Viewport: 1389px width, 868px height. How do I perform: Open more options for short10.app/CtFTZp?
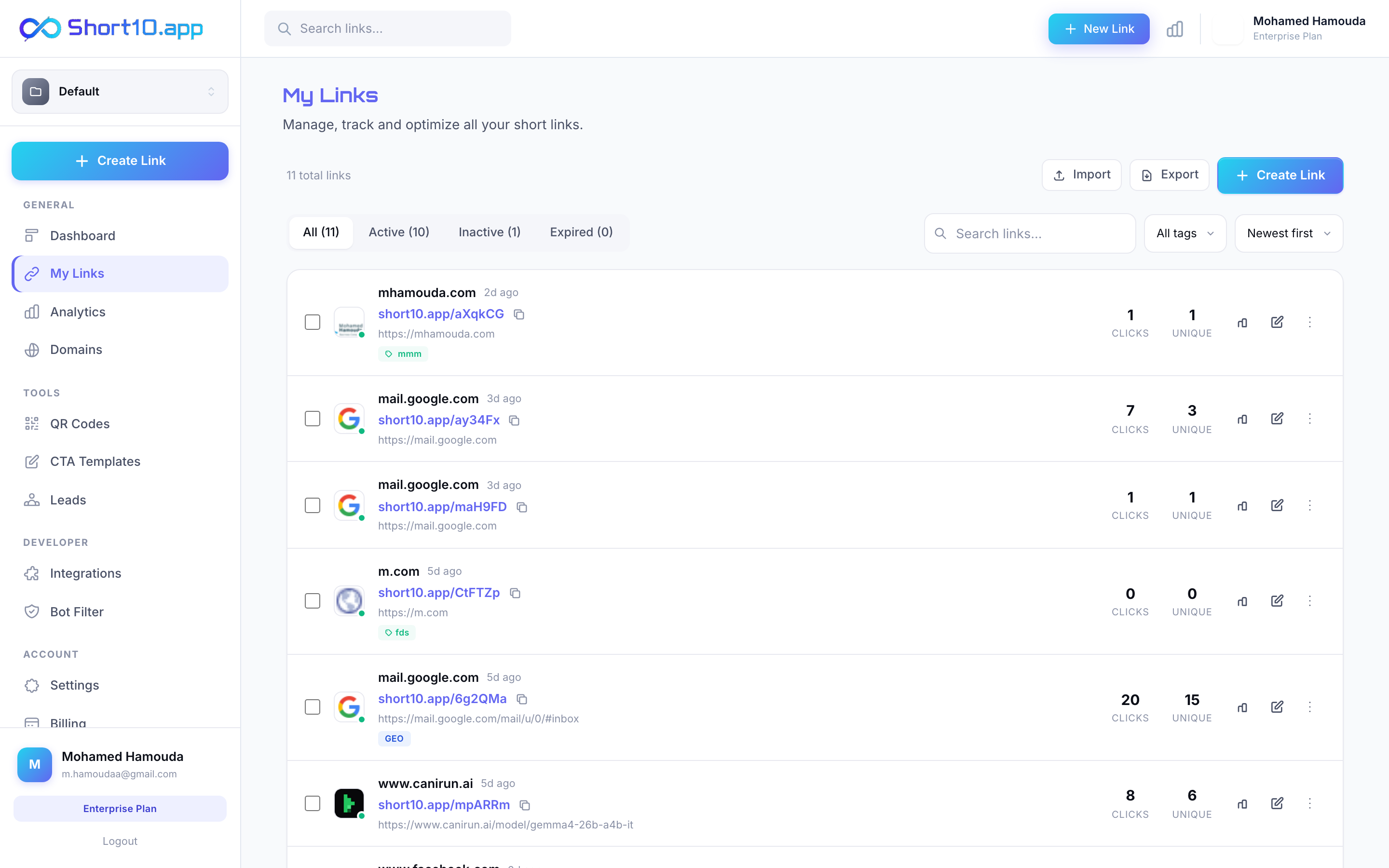point(1310,600)
